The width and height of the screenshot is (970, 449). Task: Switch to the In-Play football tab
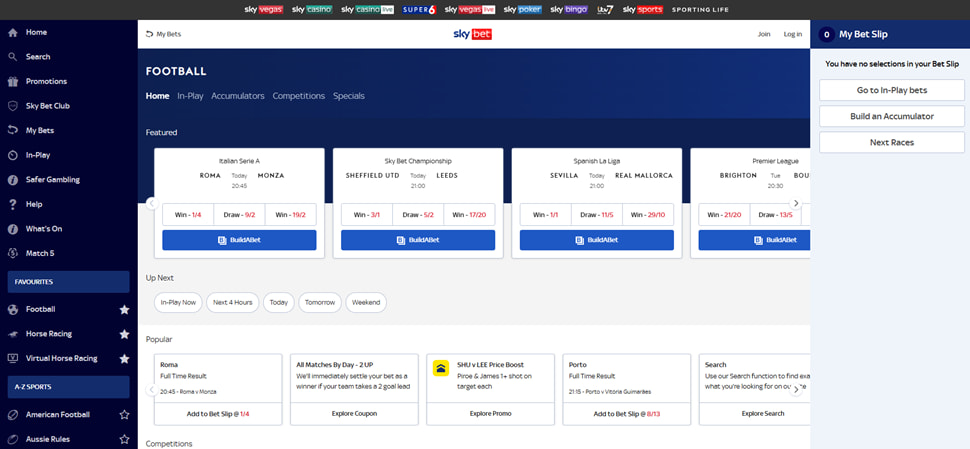[190, 96]
